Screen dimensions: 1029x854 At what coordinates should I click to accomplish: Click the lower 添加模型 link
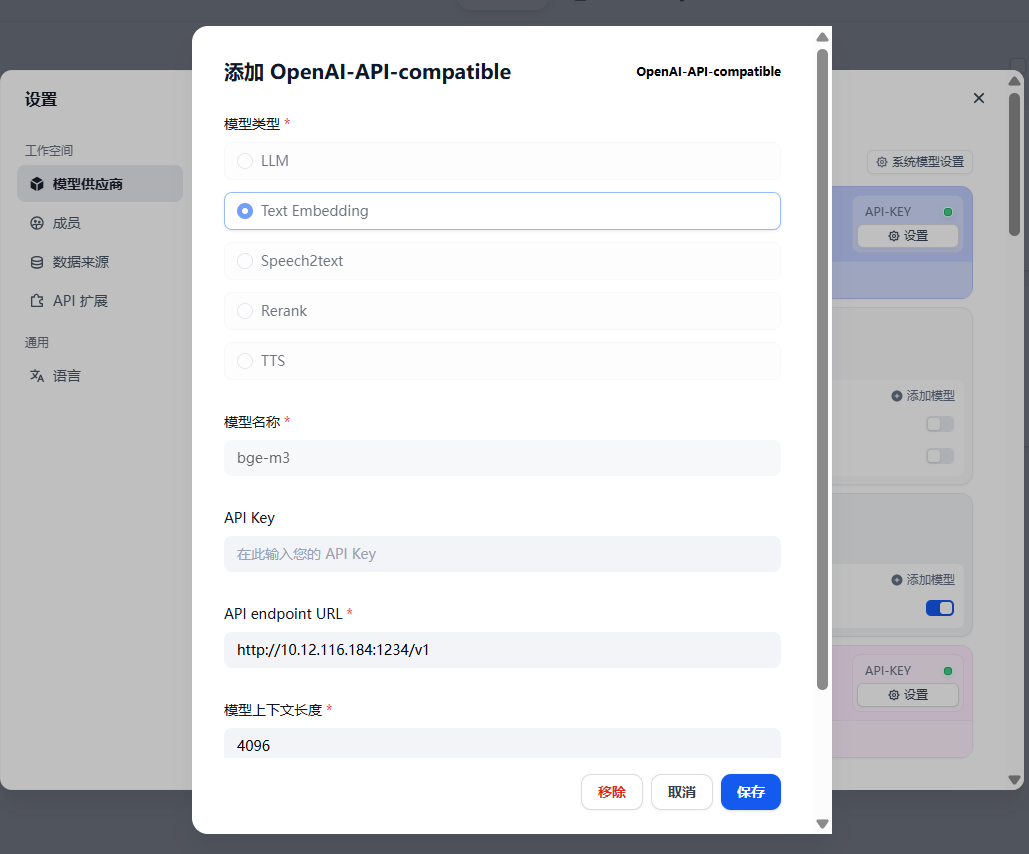click(923, 580)
